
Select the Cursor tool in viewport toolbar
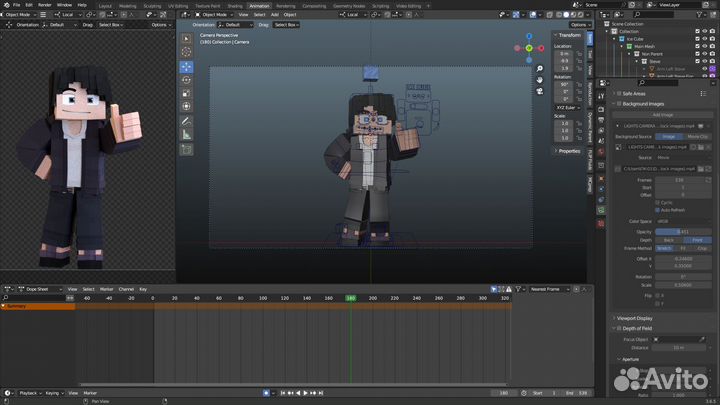point(186,52)
